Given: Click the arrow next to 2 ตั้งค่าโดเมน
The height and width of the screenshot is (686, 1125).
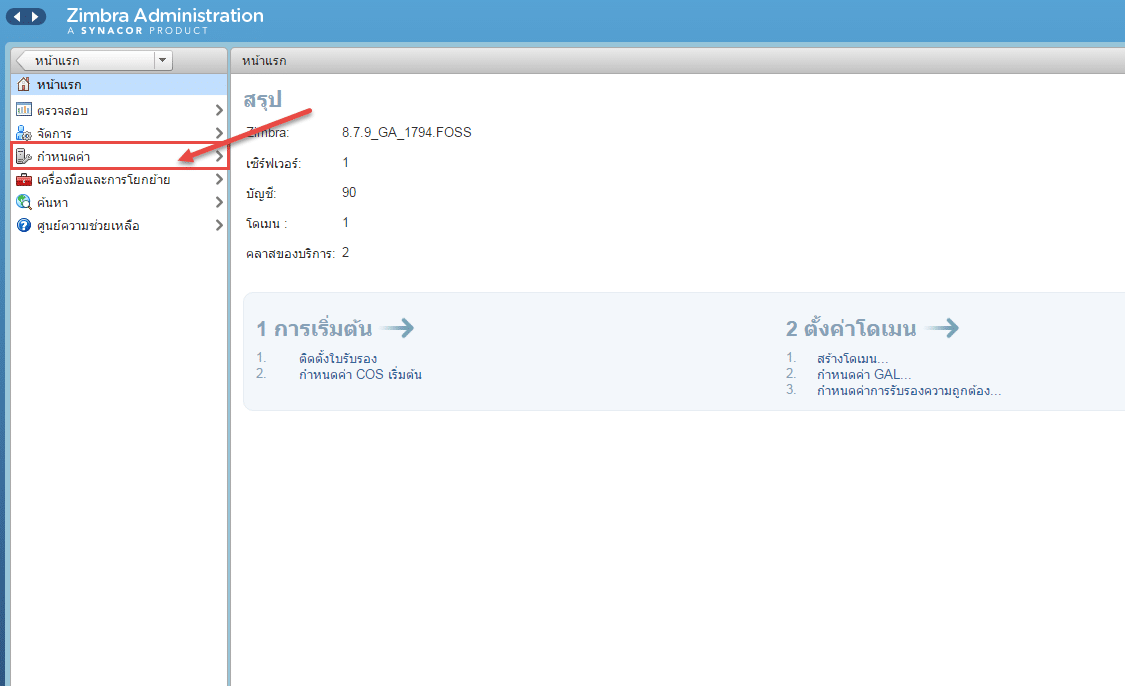Looking at the screenshot, I should 942,328.
